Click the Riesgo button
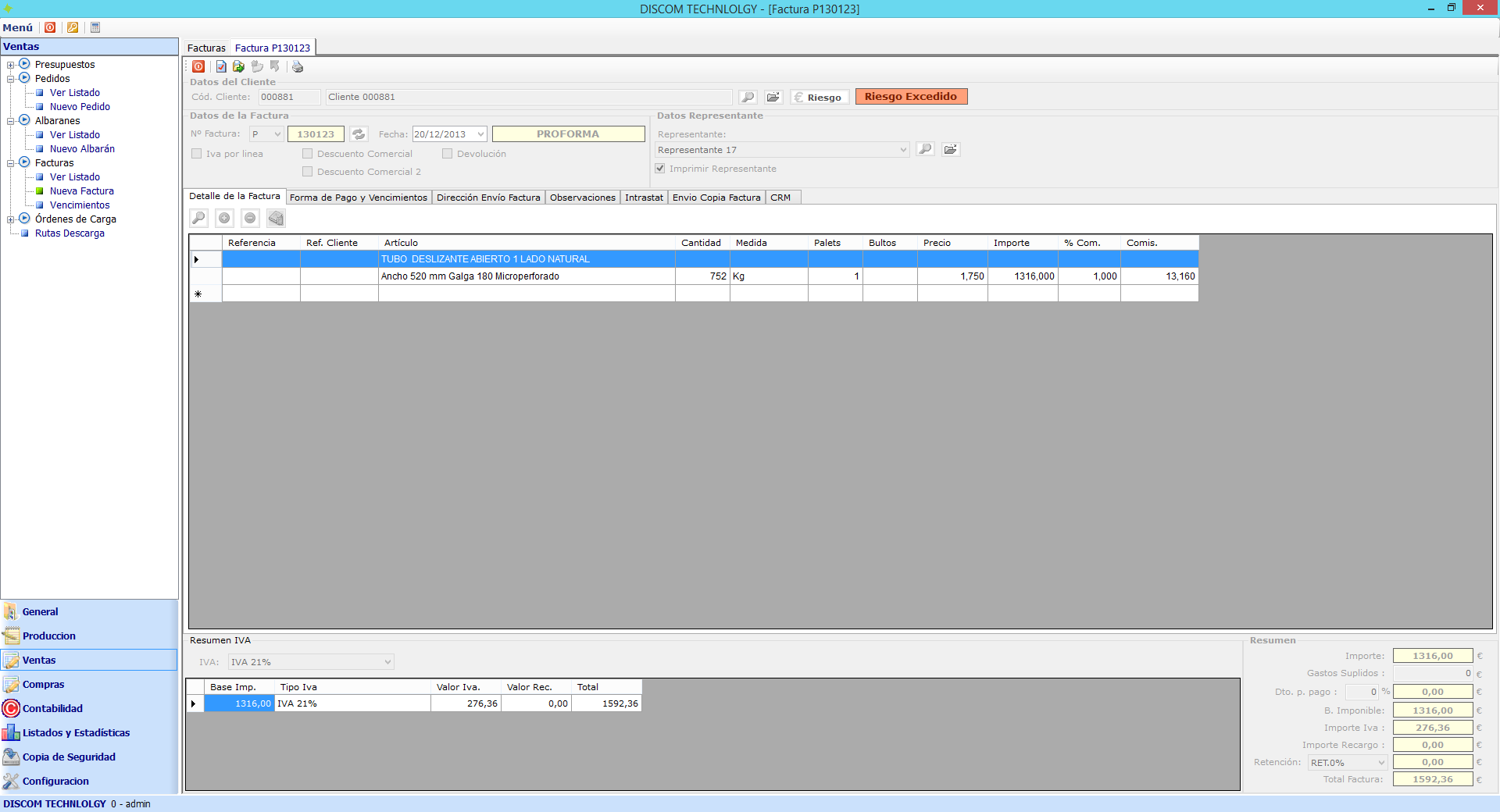This screenshot has height=812, width=1500. (x=820, y=97)
